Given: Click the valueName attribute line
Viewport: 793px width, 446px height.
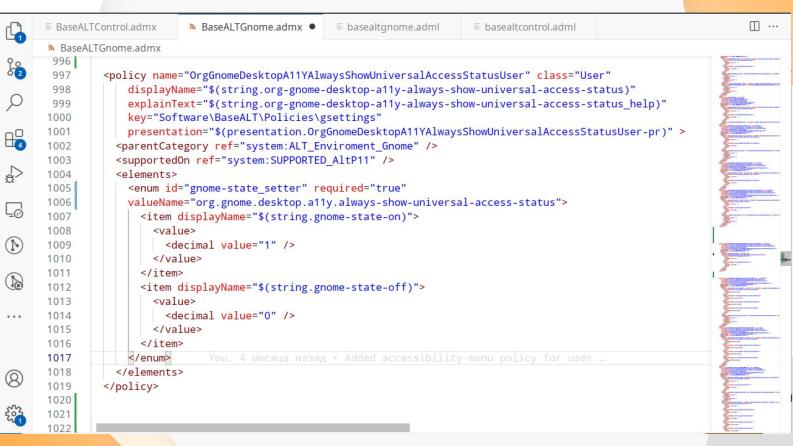Looking at the screenshot, I should coord(347,203).
